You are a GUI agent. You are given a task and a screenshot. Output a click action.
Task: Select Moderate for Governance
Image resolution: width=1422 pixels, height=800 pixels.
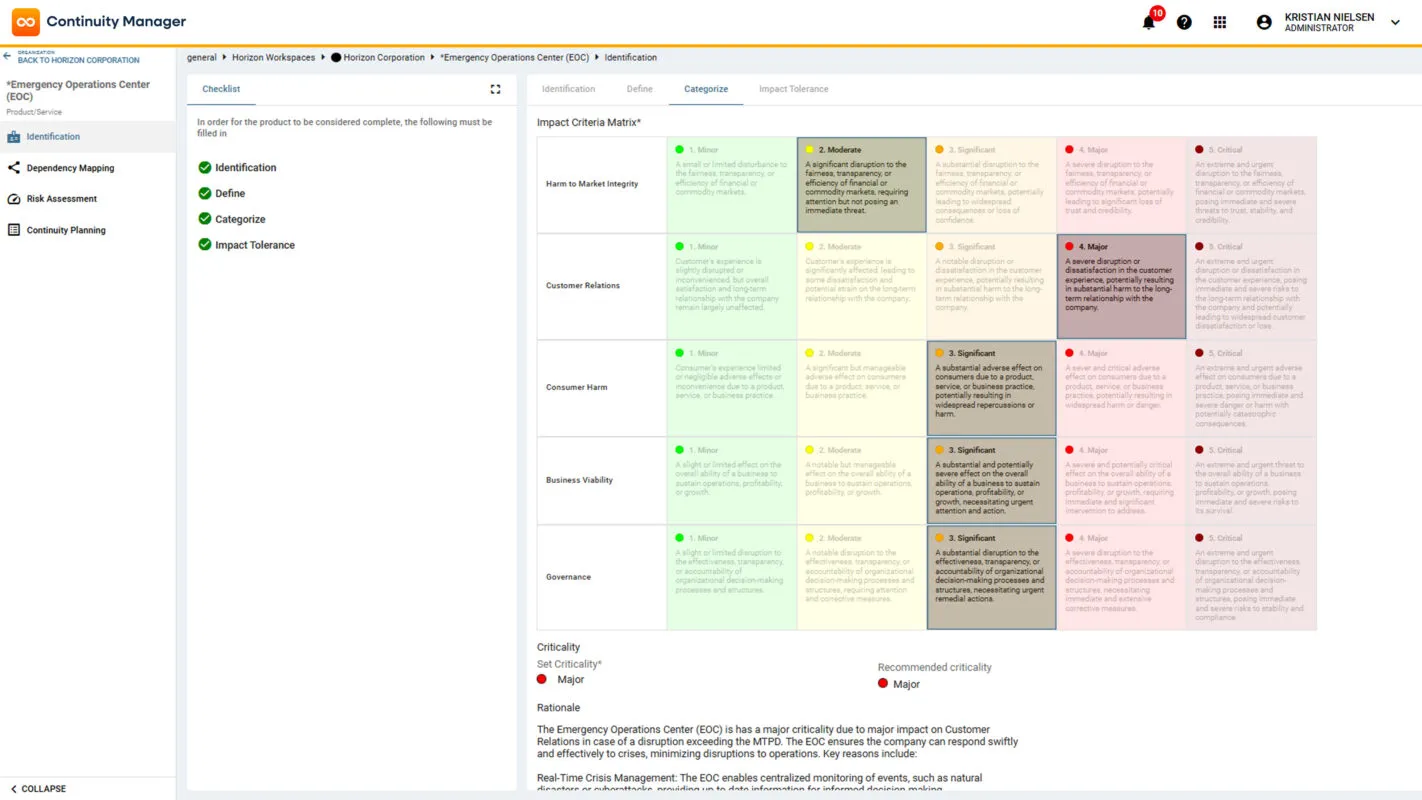pos(862,578)
